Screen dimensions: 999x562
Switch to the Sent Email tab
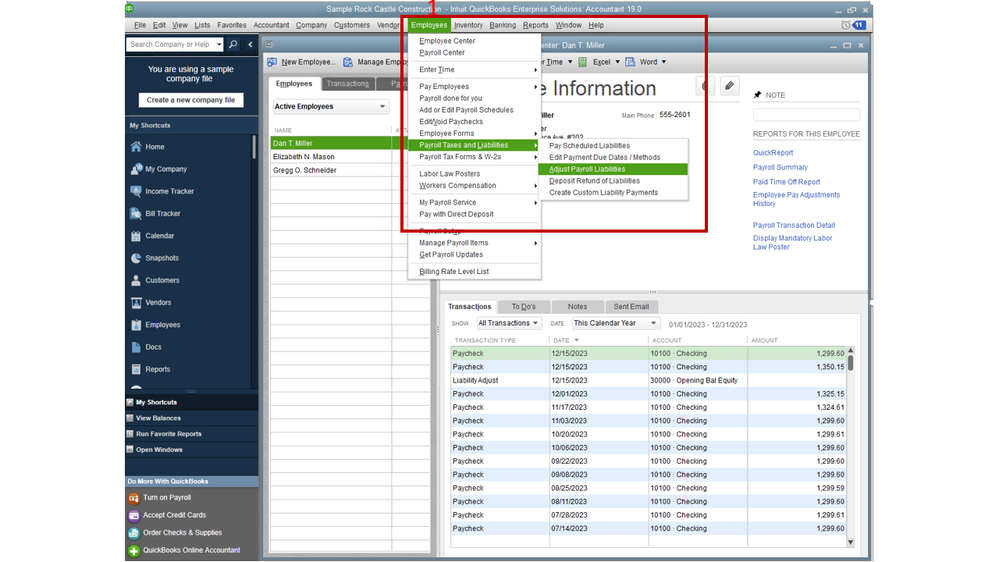coord(631,306)
